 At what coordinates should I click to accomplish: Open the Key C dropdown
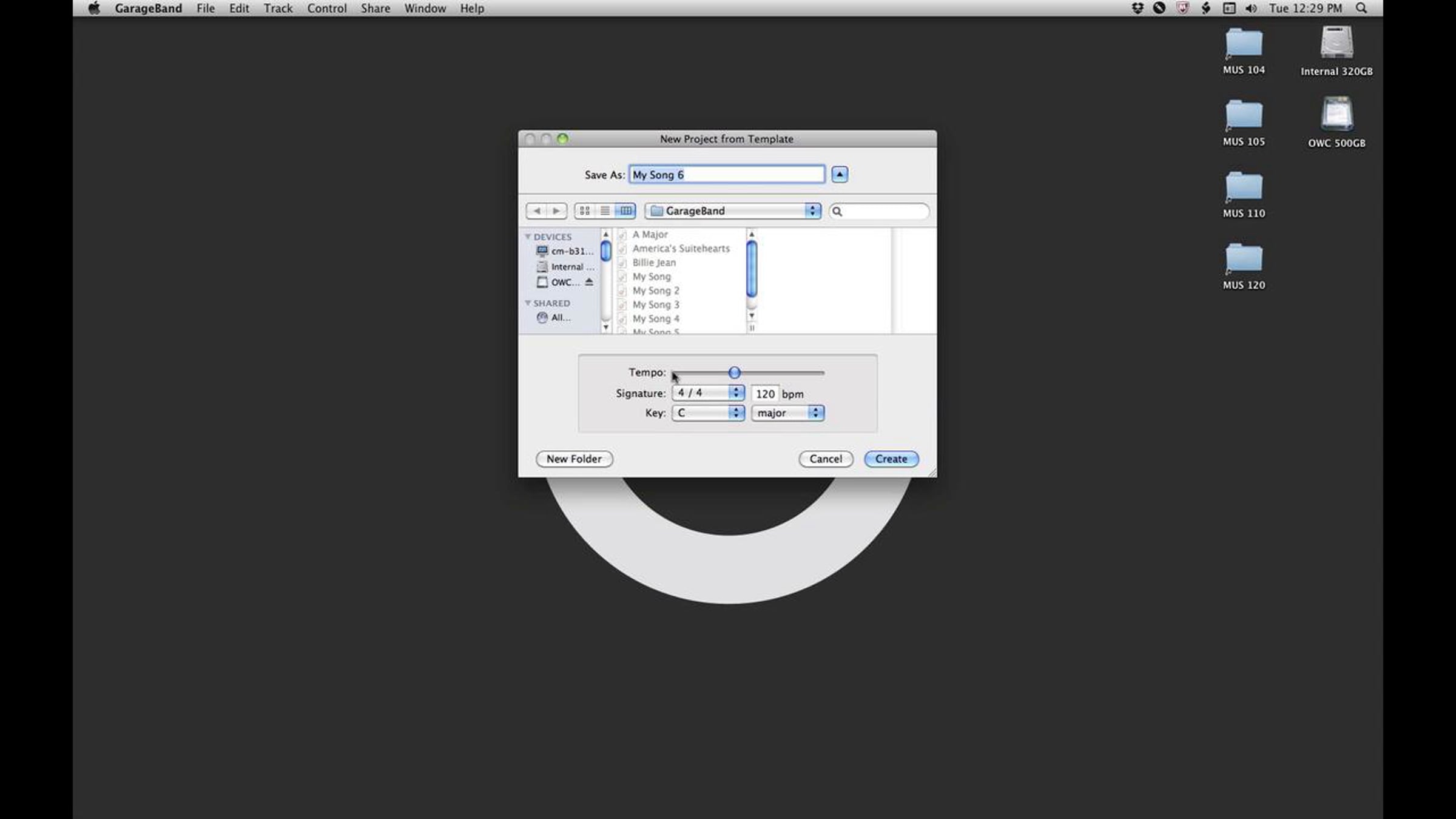pyautogui.click(x=708, y=413)
